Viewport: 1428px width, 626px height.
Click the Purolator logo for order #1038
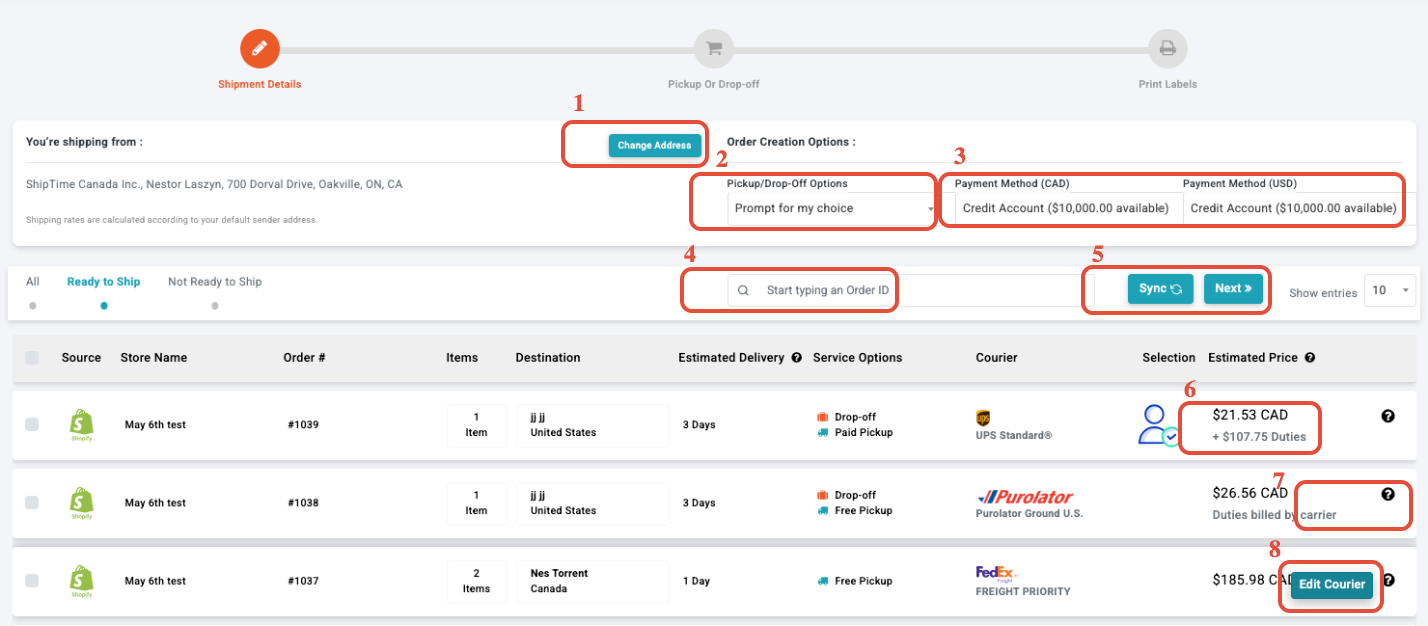coord(1025,497)
